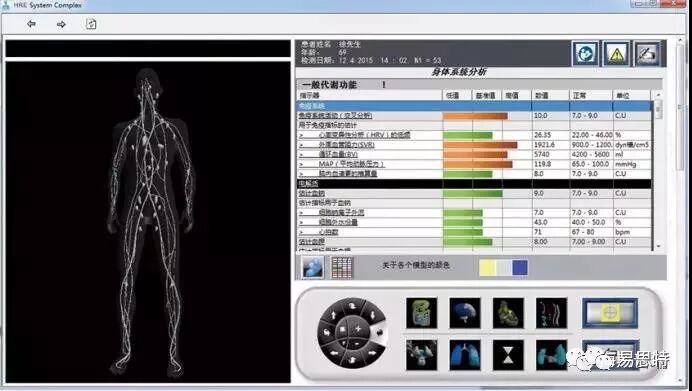
Task: Pick the light gray model color swatch
Action: tap(504, 267)
